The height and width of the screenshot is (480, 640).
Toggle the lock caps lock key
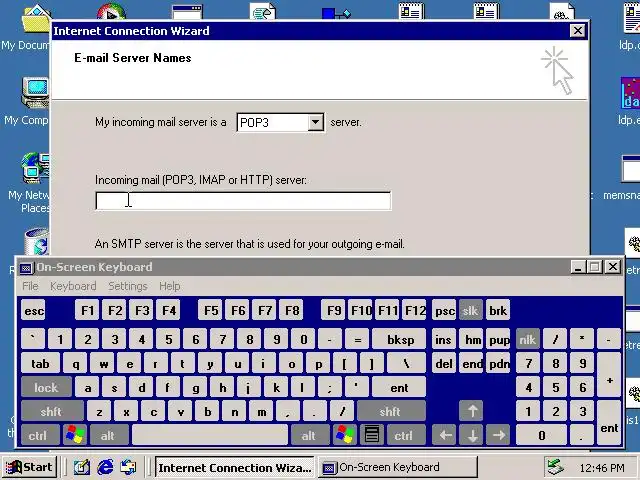coord(46,387)
